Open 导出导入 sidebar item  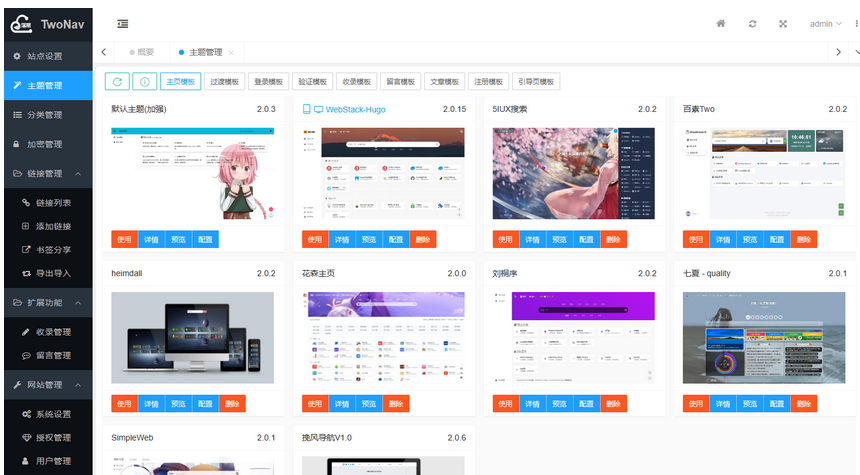[48, 274]
